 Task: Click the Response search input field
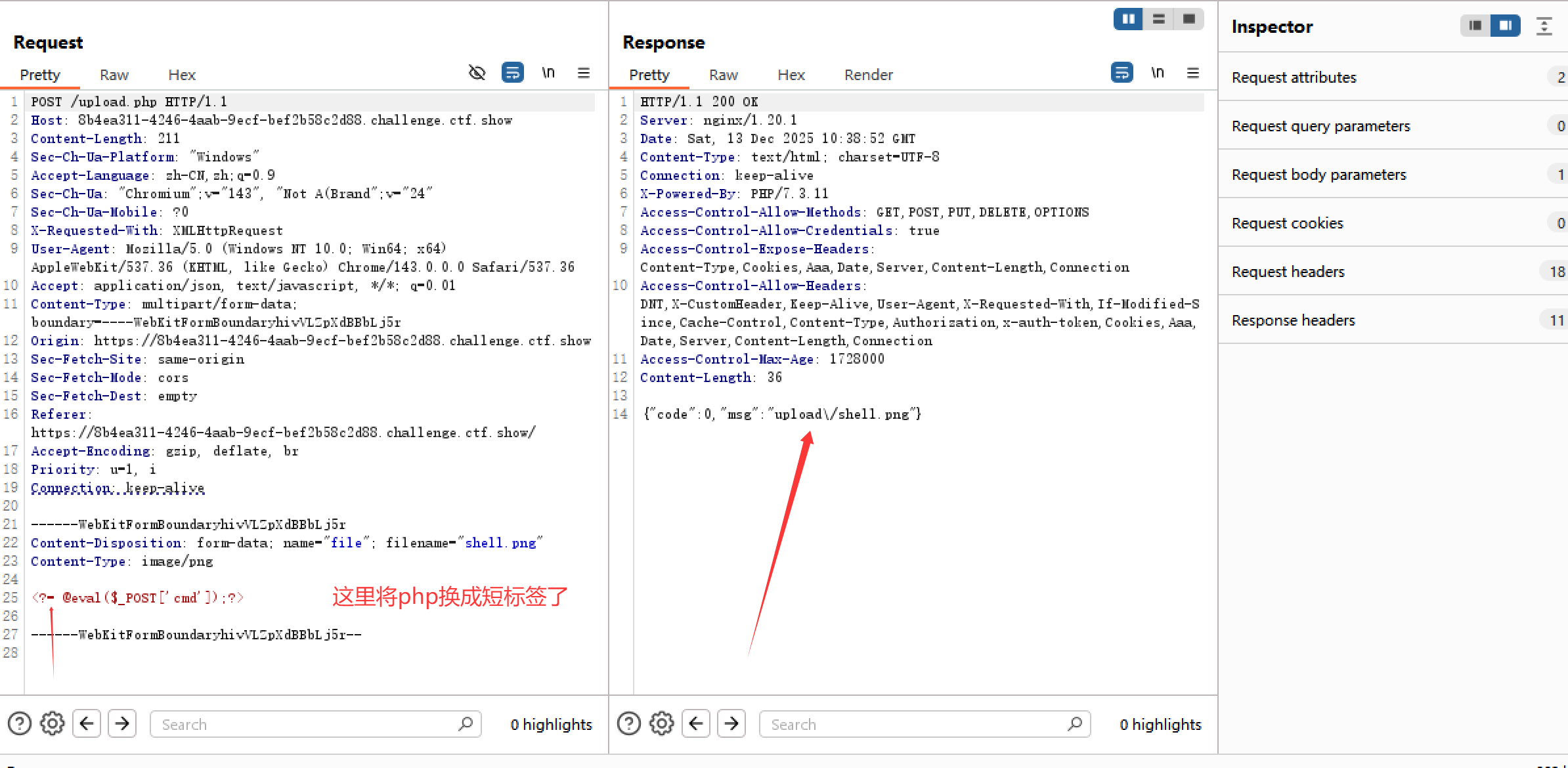[x=916, y=724]
